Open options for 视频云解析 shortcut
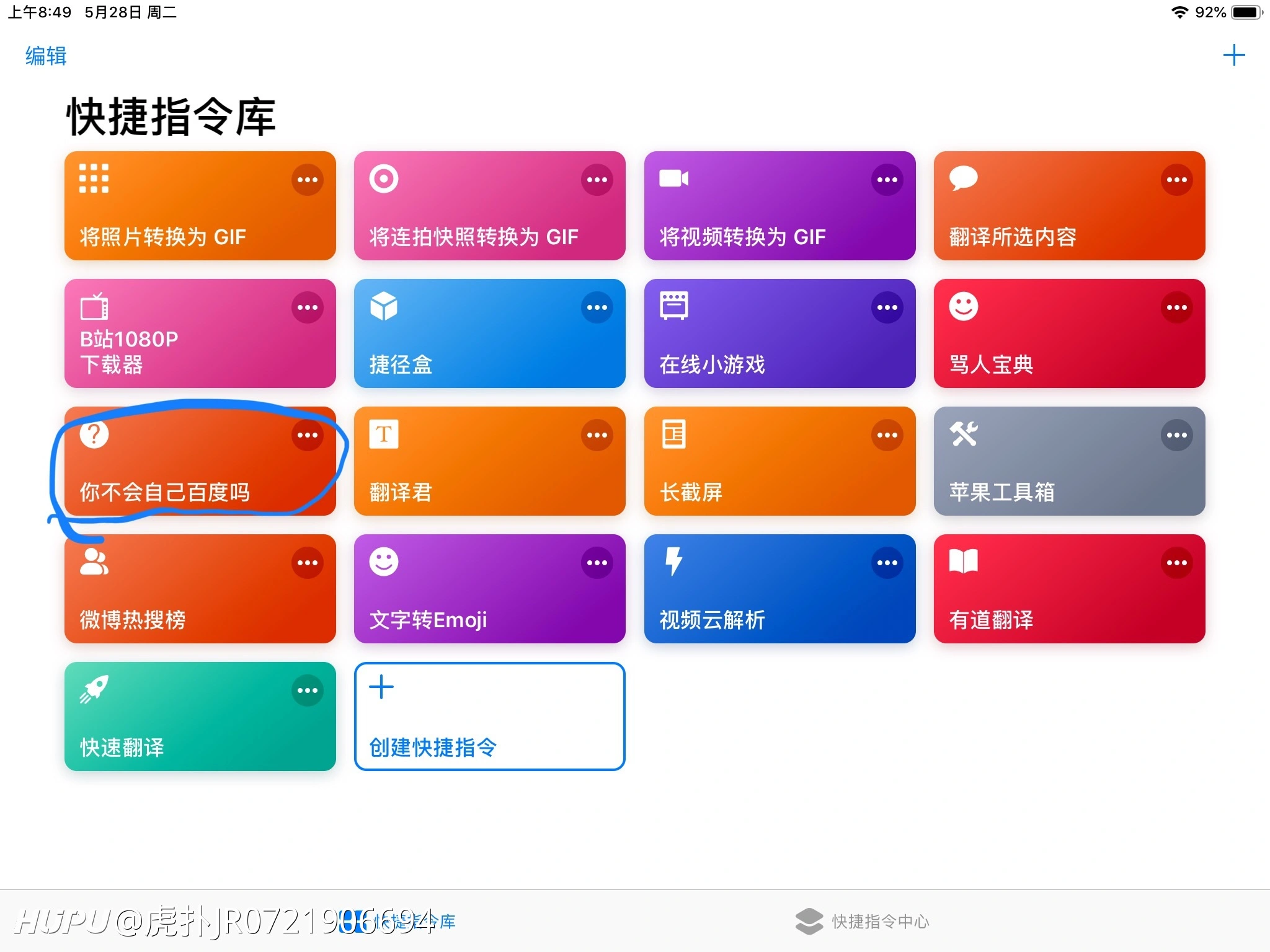This screenshot has width=1270, height=952. 887,563
